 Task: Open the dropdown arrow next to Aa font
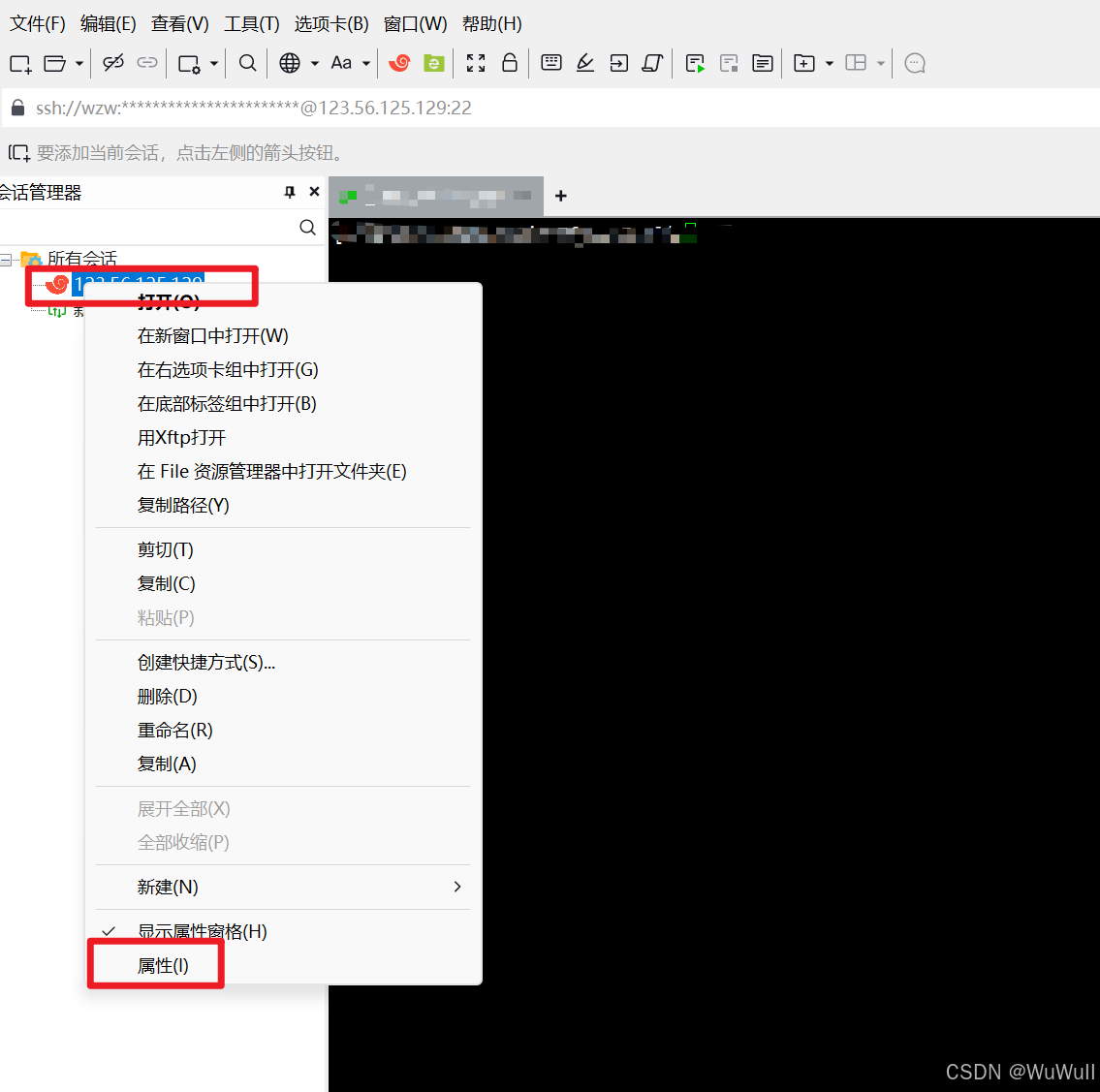point(366,64)
